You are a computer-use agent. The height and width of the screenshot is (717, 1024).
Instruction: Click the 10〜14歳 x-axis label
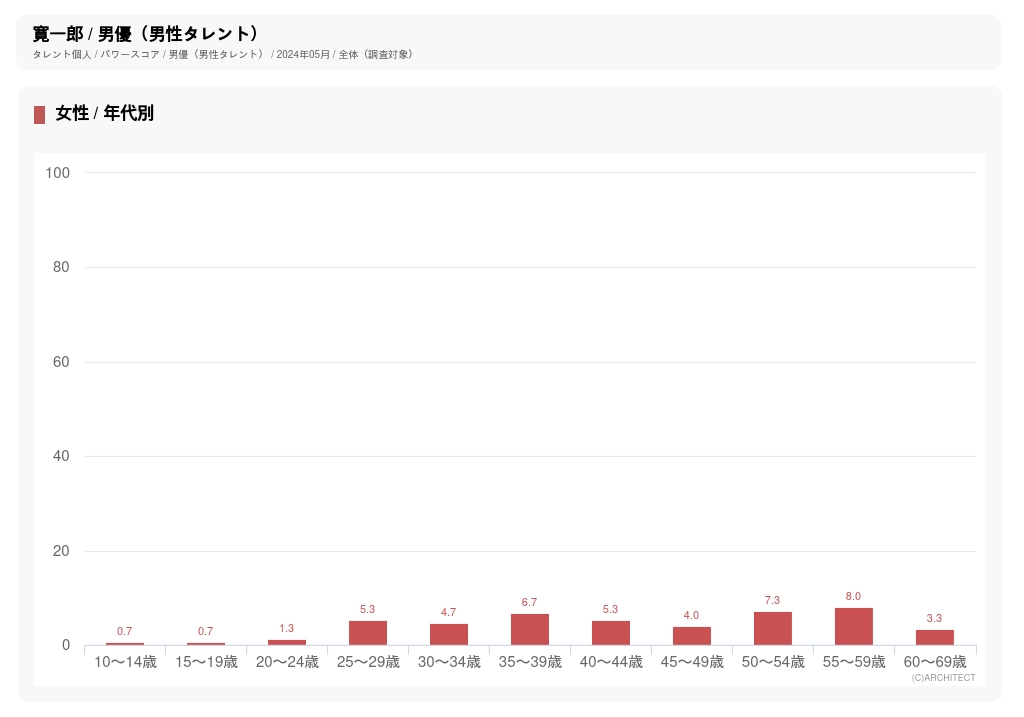coord(125,662)
